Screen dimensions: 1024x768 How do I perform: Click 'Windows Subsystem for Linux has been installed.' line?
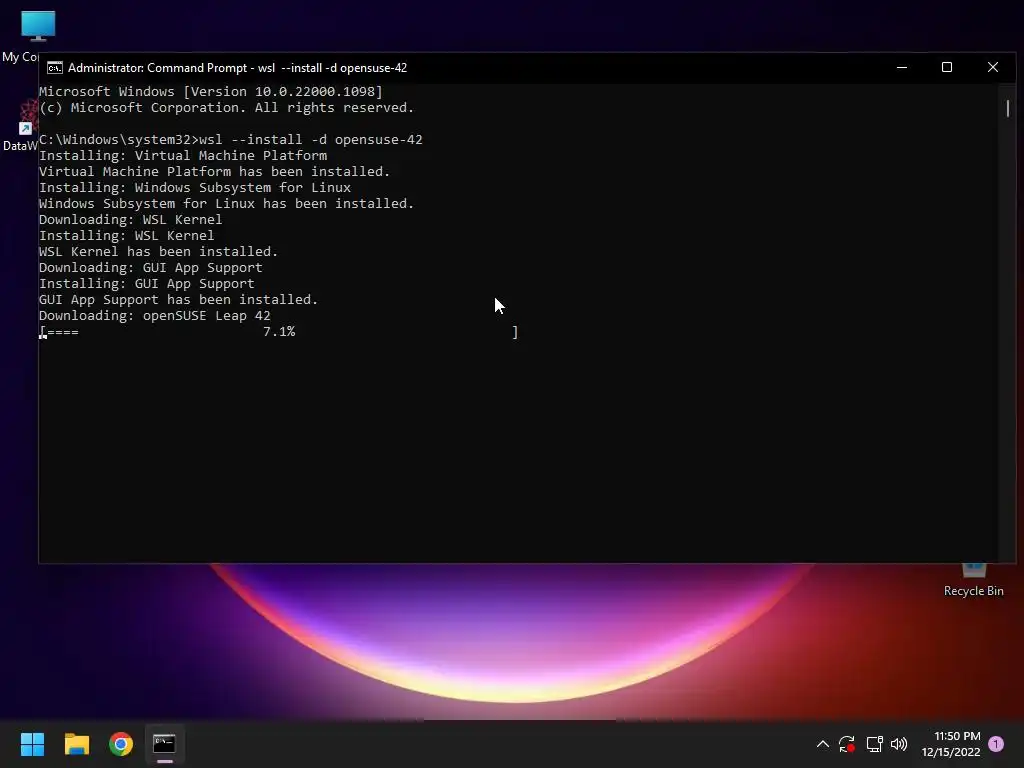click(227, 204)
